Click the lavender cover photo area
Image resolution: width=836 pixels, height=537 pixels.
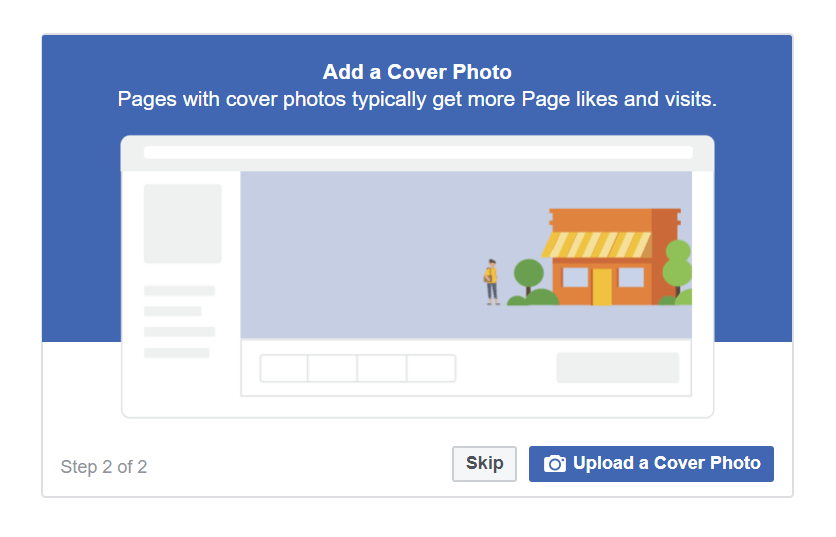(x=466, y=254)
